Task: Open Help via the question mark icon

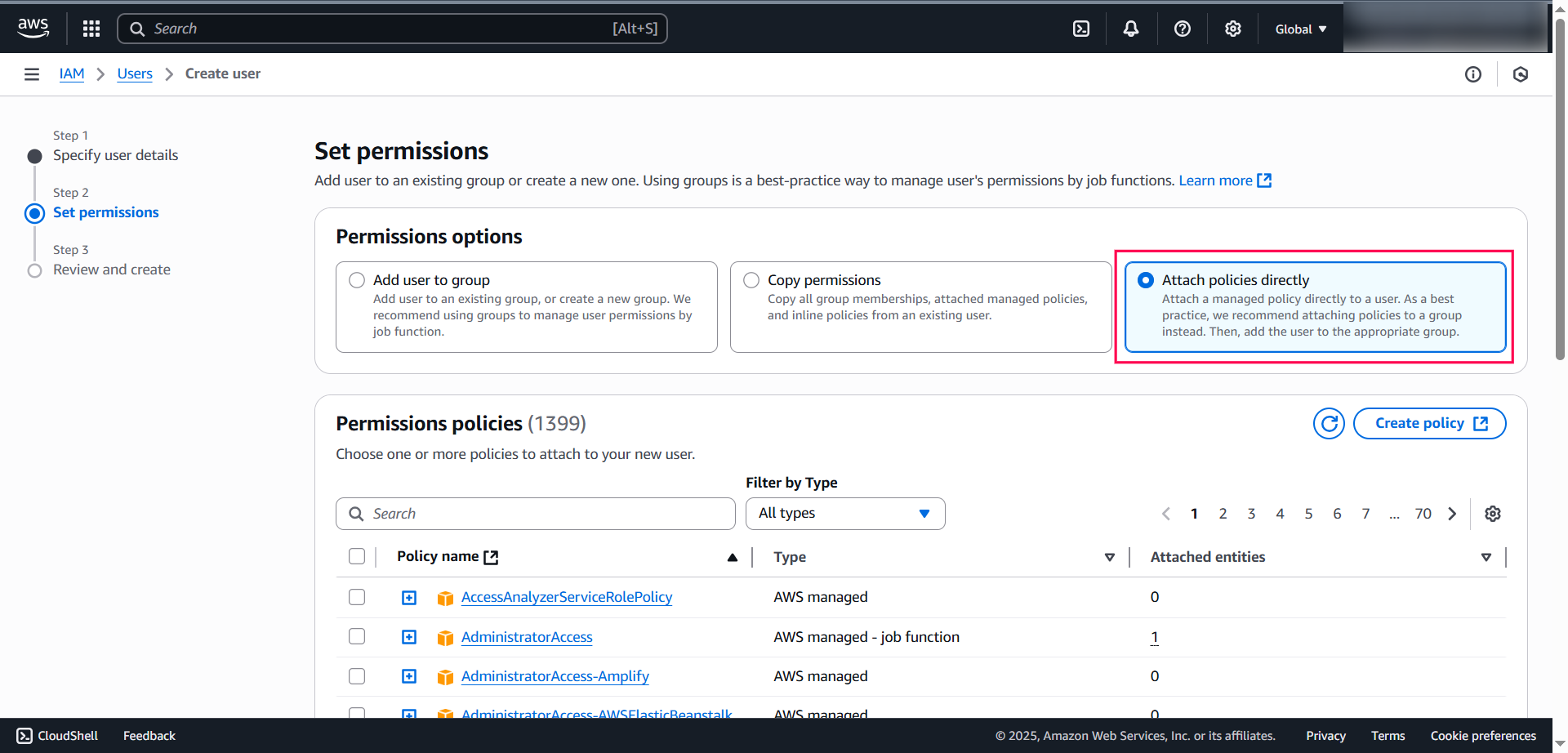Action: (1182, 28)
